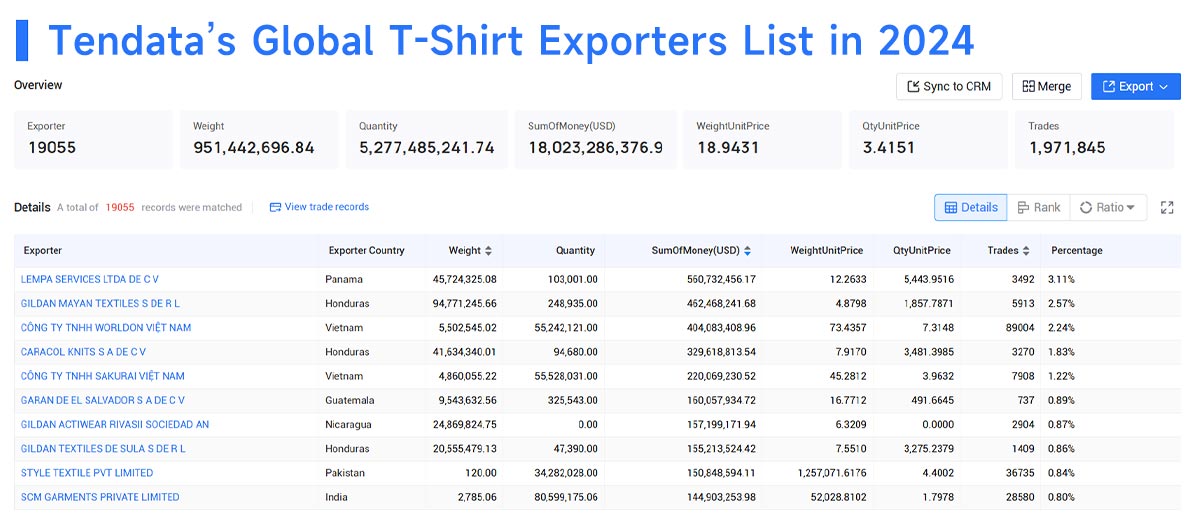Click the fullscreen expand icon
The height and width of the screenshot is (519, 1190).
point(1167,207)
